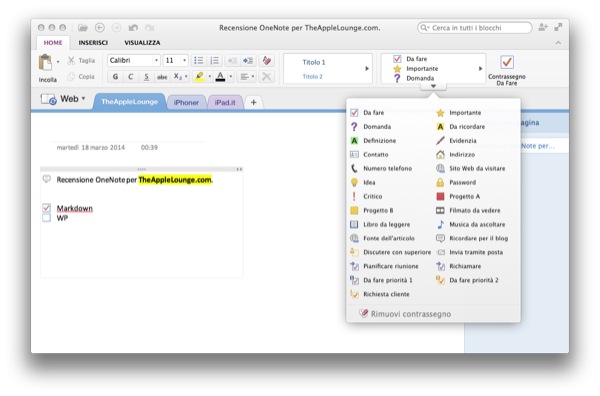Apply the Titolo 2 style
Viewport: 600px width, 396px height.
point(312,77)
